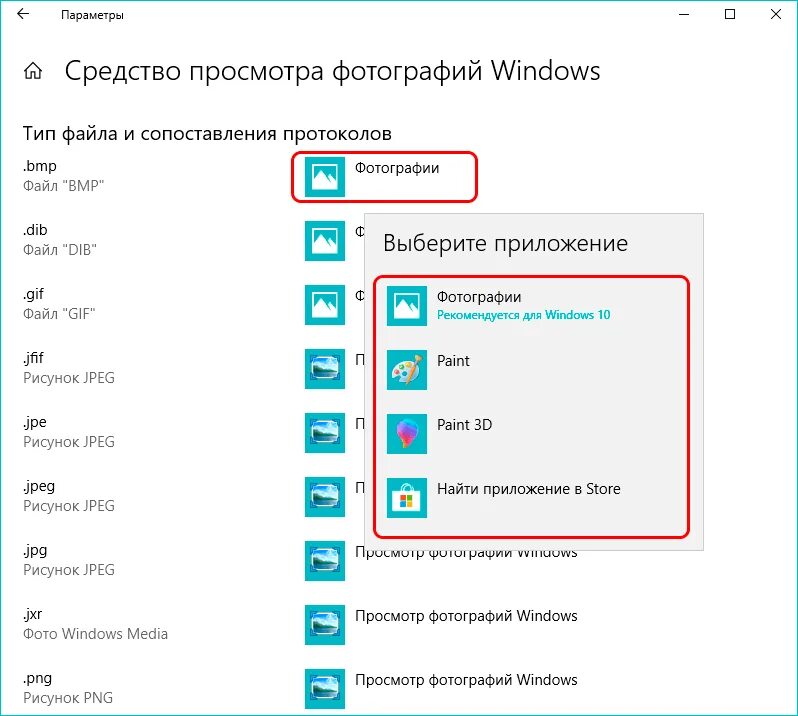The width and height of the screenshot is (798, 716).
Task: Click the viewer icon for .jfif
Action: 325,369
